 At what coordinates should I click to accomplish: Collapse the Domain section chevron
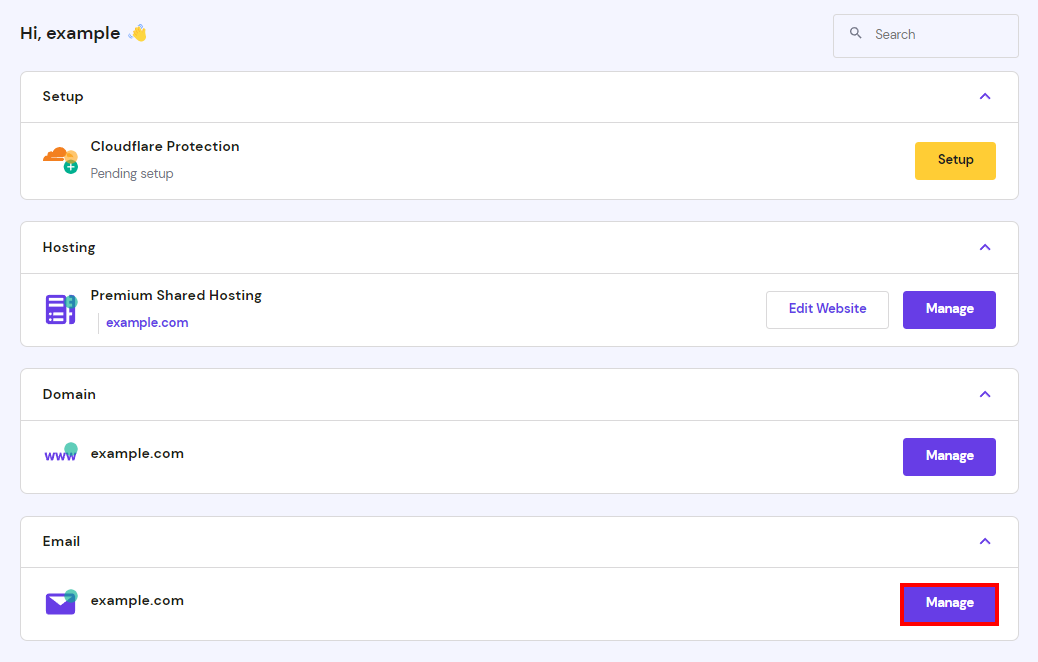click(x=985, y=395)
